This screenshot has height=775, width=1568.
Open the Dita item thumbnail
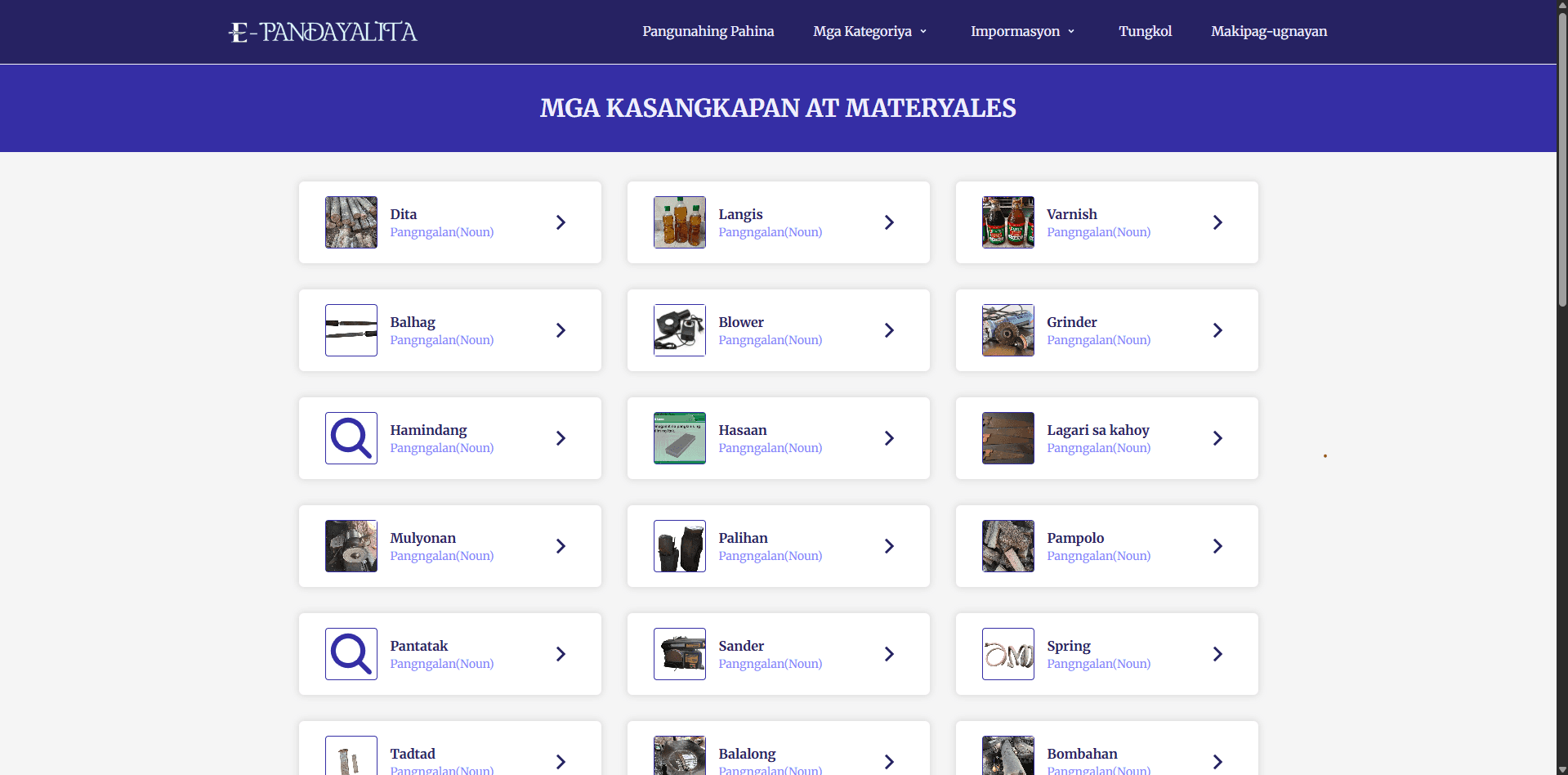(x=351, y=222)
